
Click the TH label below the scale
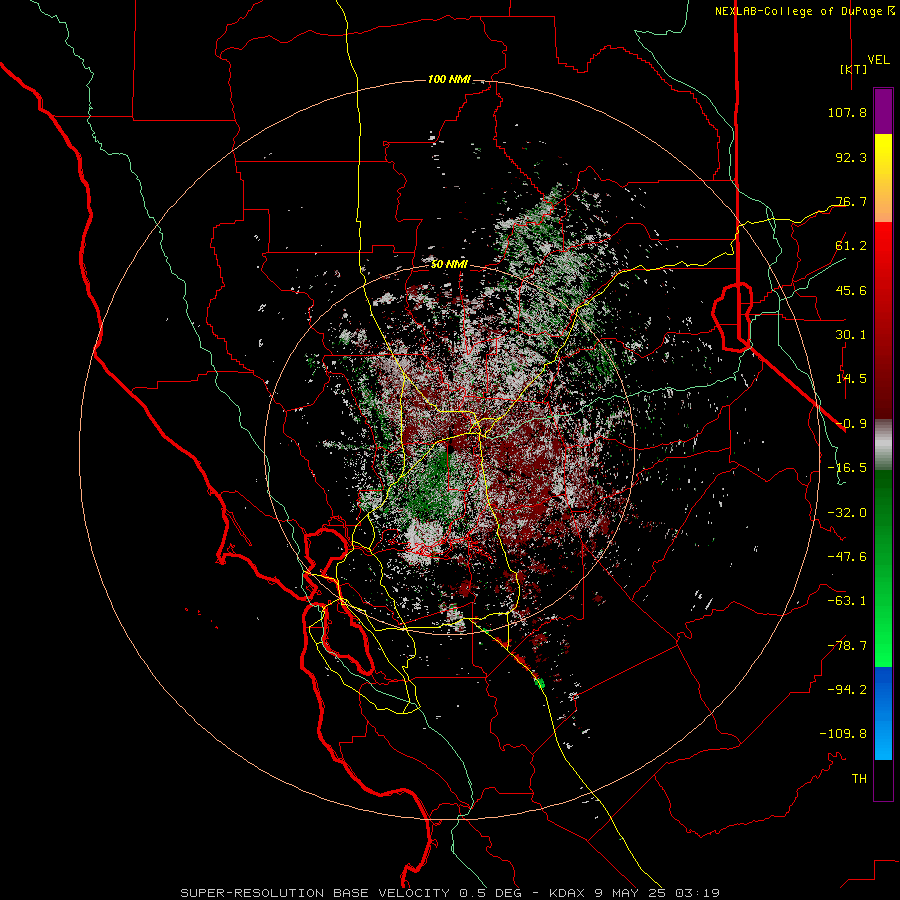859,778
